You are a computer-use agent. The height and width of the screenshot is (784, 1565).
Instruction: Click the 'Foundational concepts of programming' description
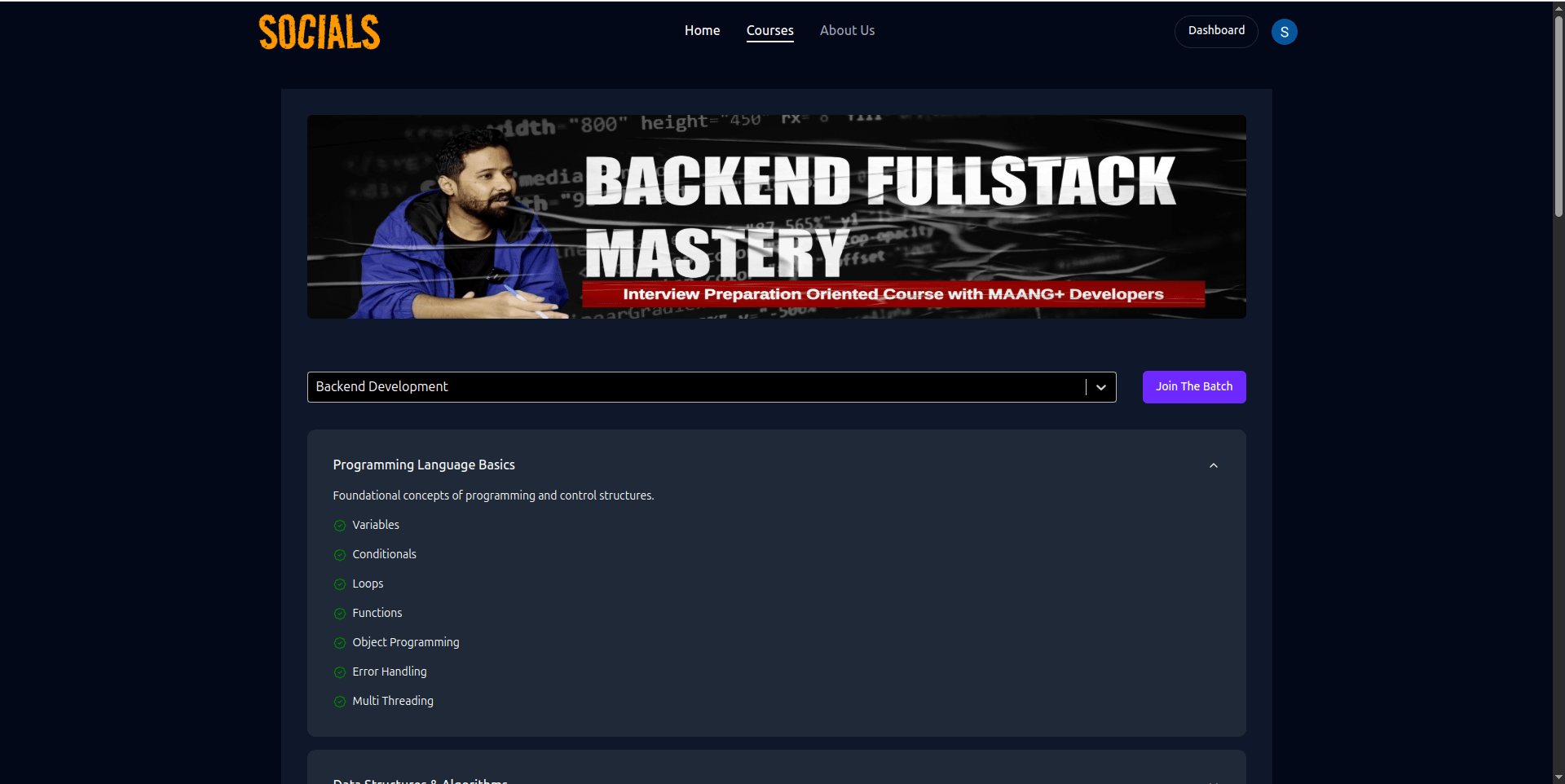(493, 496)
